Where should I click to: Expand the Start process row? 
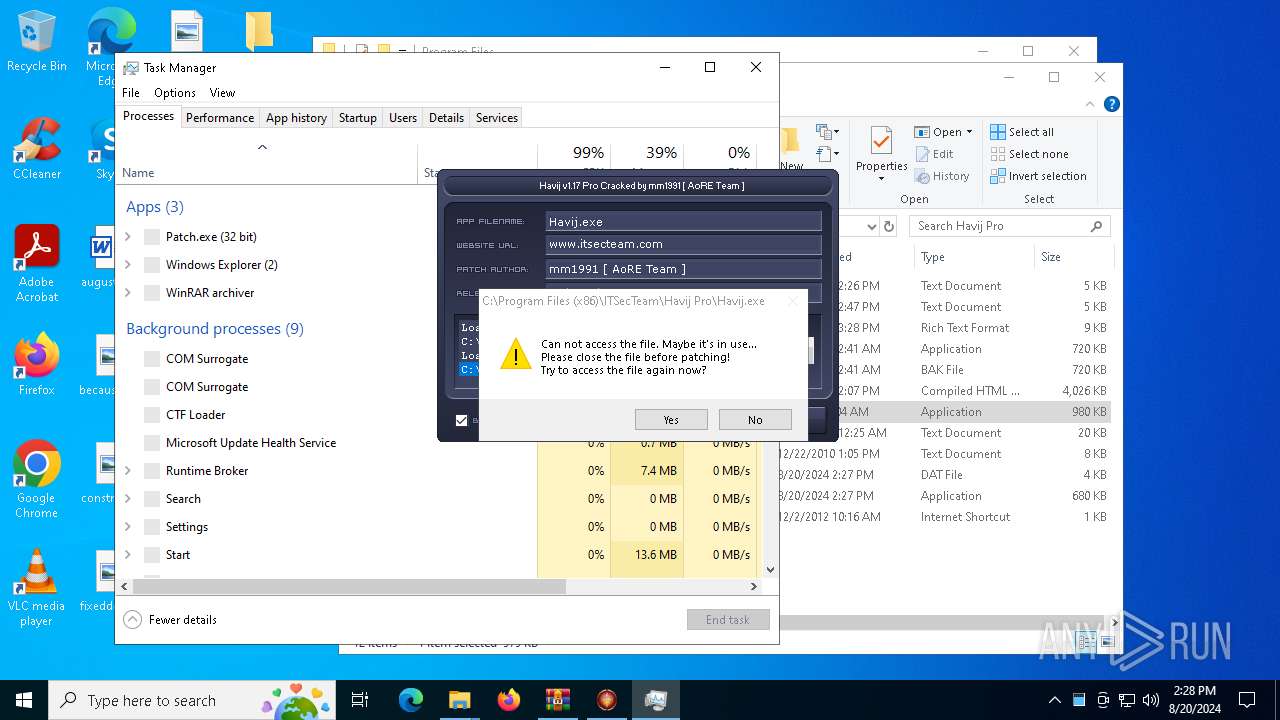[128, 555]
